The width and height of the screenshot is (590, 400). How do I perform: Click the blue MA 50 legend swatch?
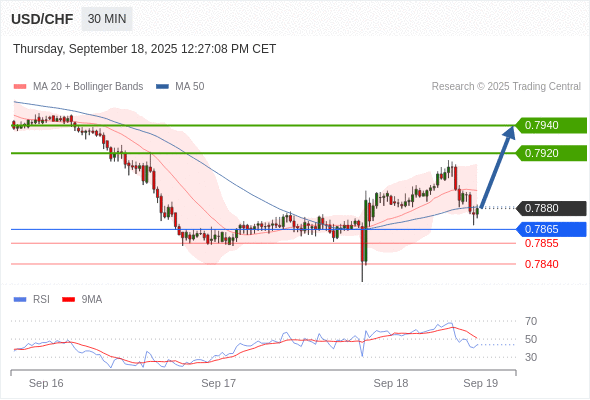[162, 87]
